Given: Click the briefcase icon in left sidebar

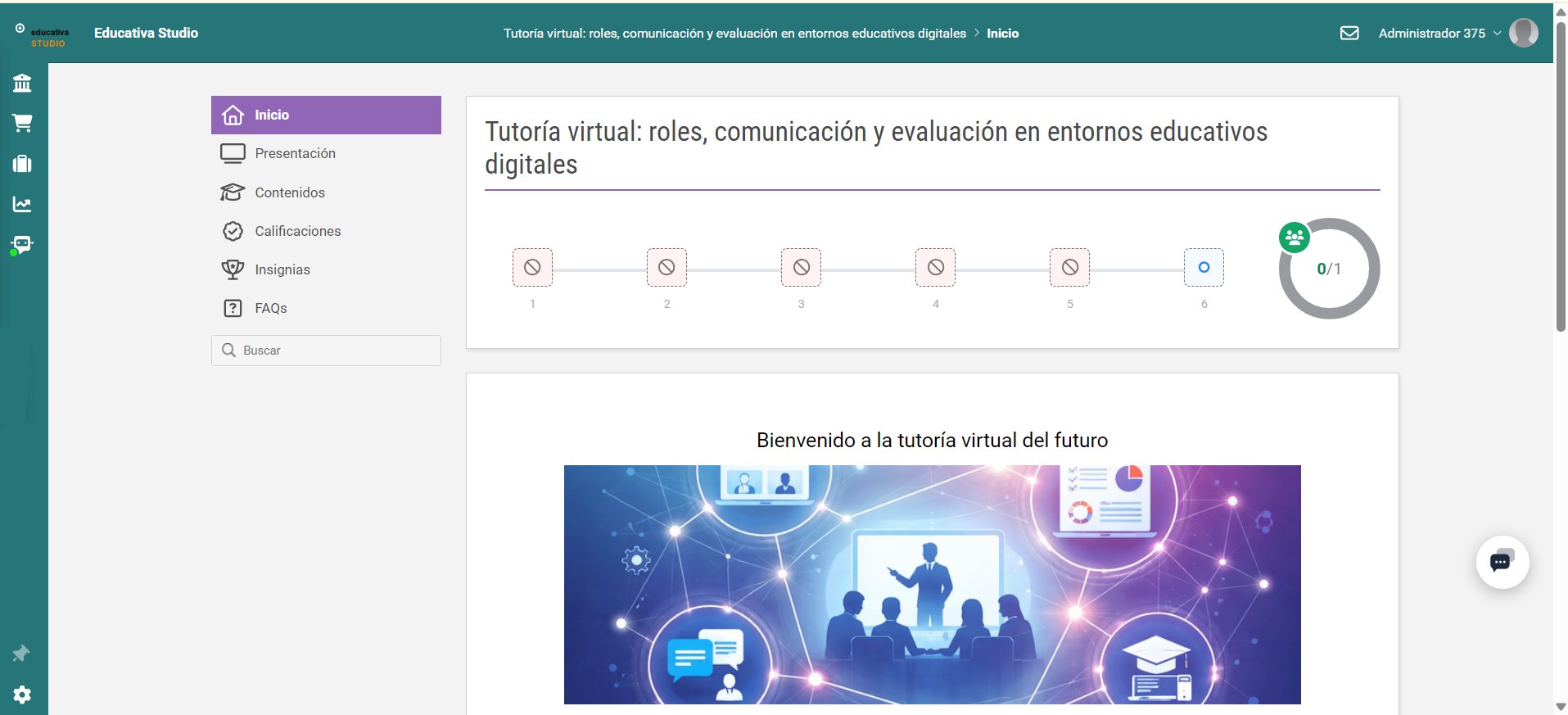Looking at the screenshot, I should (22, 164).
